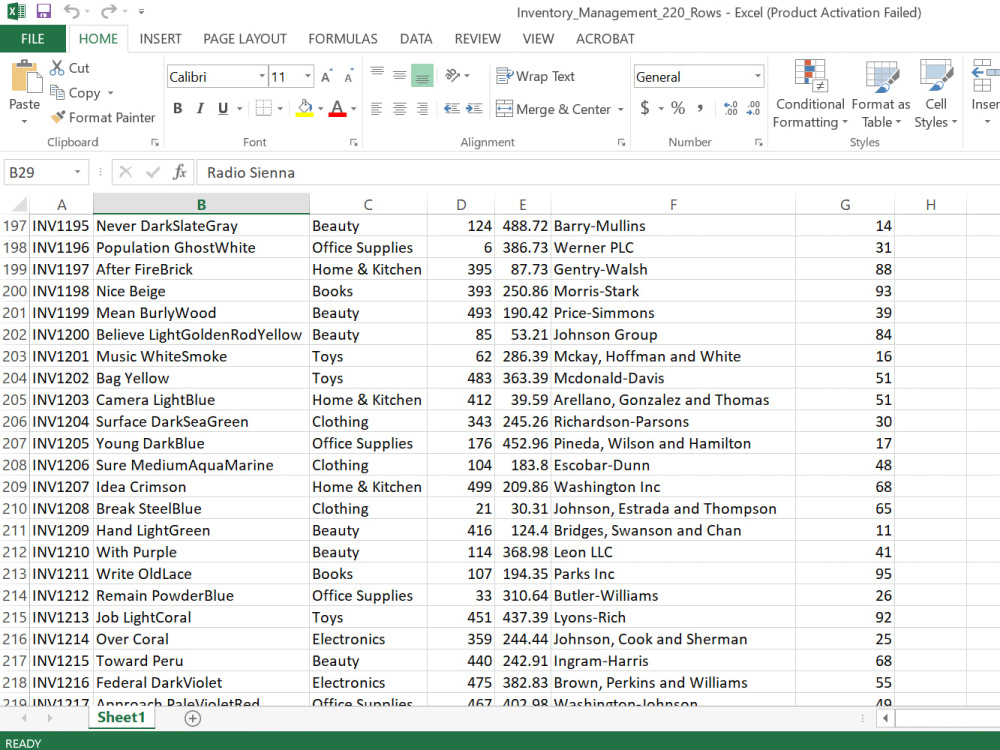Viewport: 1000px width, 750px height.
Task: Open Format as Table gallery
Action: tap(881, 94)
